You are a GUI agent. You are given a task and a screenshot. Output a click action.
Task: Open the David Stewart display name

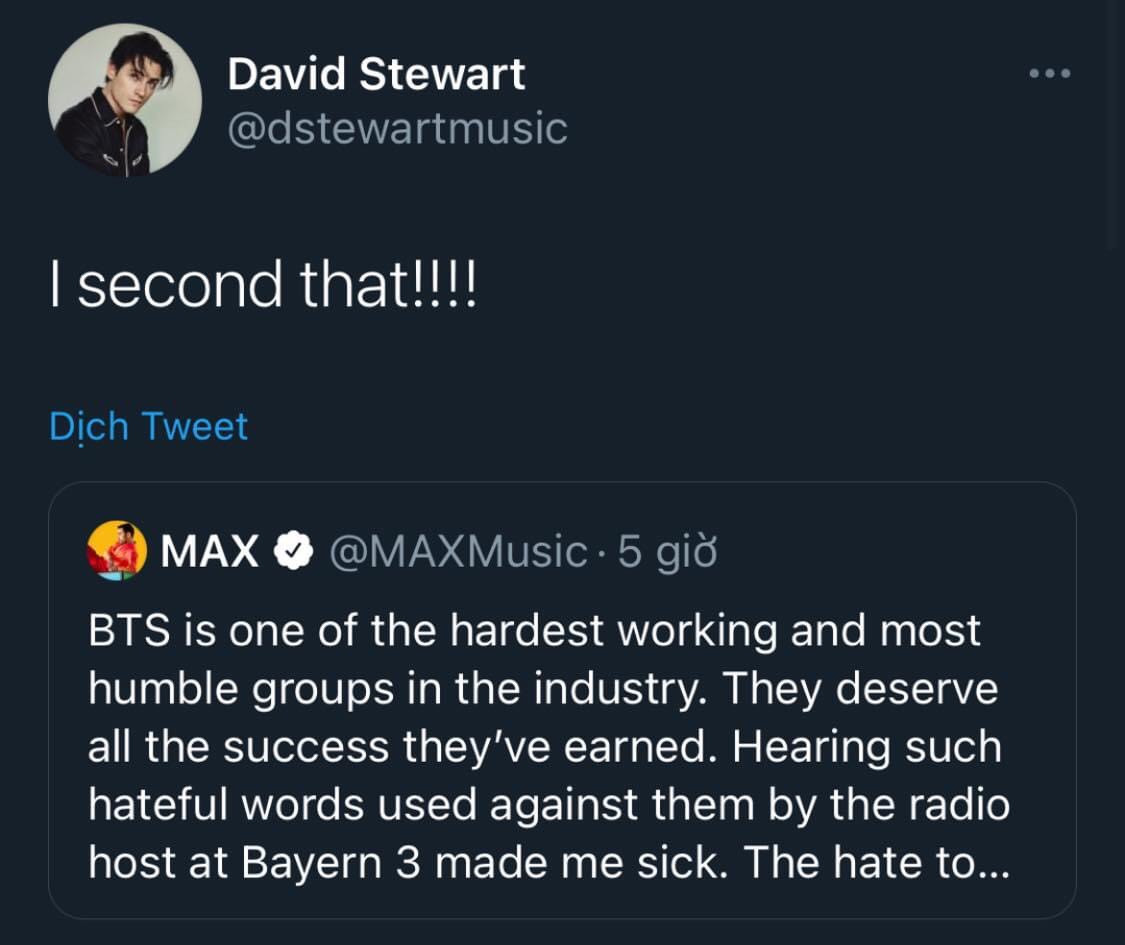pyautogui.click(x=376, y=74)
